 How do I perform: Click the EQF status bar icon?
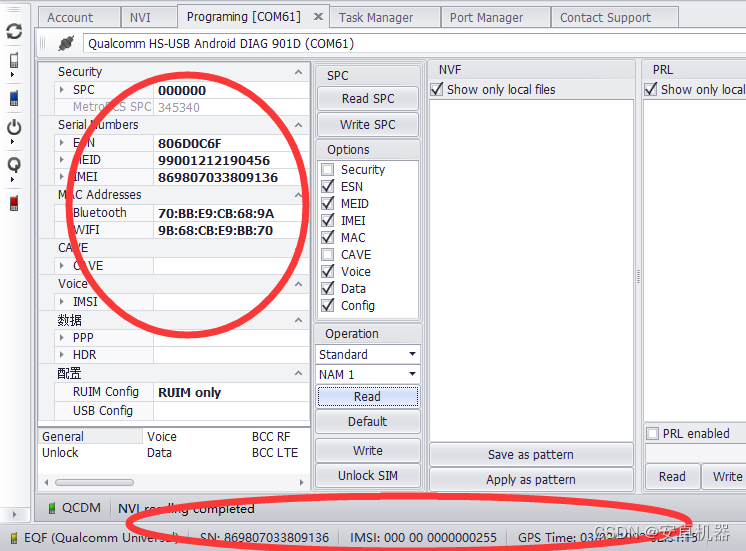(14, 538)
